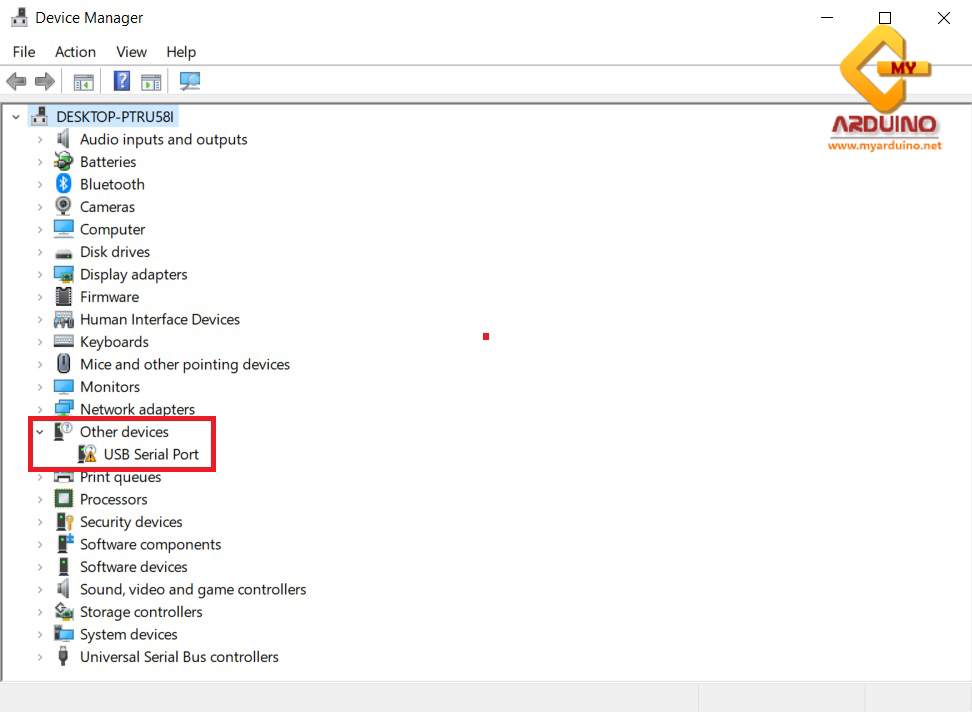Visit the www.myarduino.net watermark link

coord(884,145)
